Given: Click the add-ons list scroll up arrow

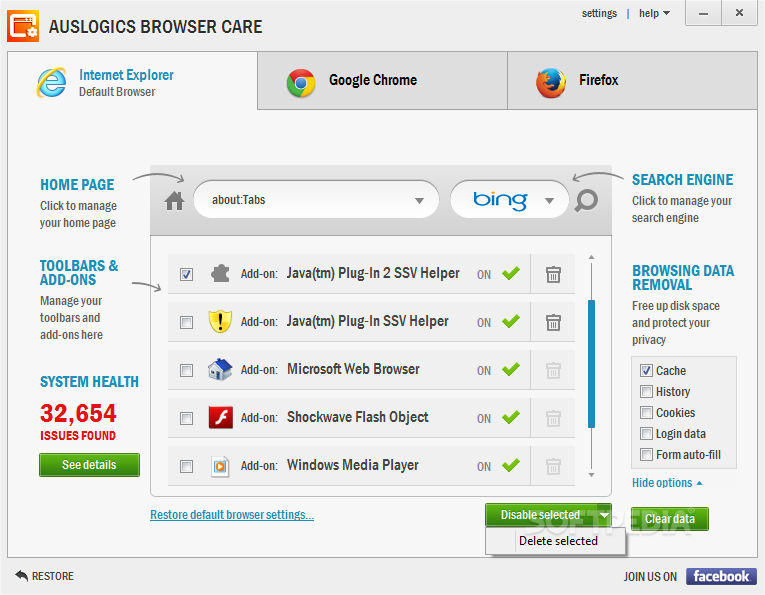Looking at the screenshot, I should pos(591,257).
